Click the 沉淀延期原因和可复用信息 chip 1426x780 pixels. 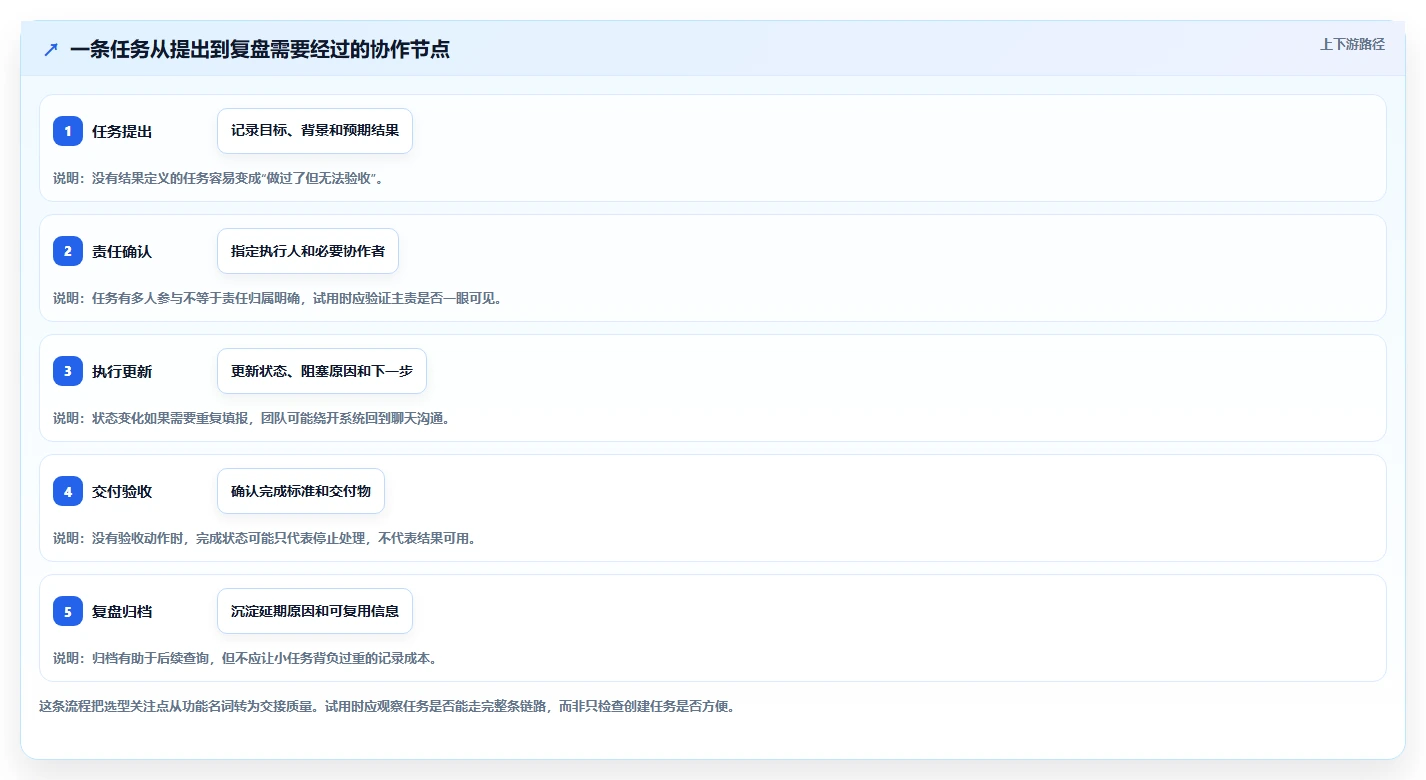315,611
